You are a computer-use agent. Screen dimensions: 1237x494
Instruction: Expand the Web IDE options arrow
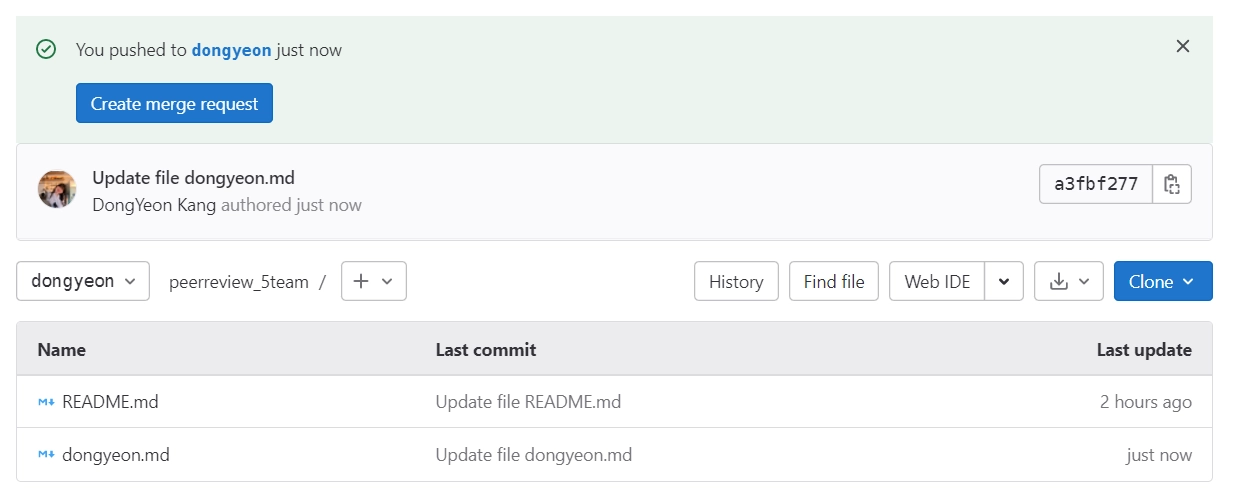click(1004, 282)
